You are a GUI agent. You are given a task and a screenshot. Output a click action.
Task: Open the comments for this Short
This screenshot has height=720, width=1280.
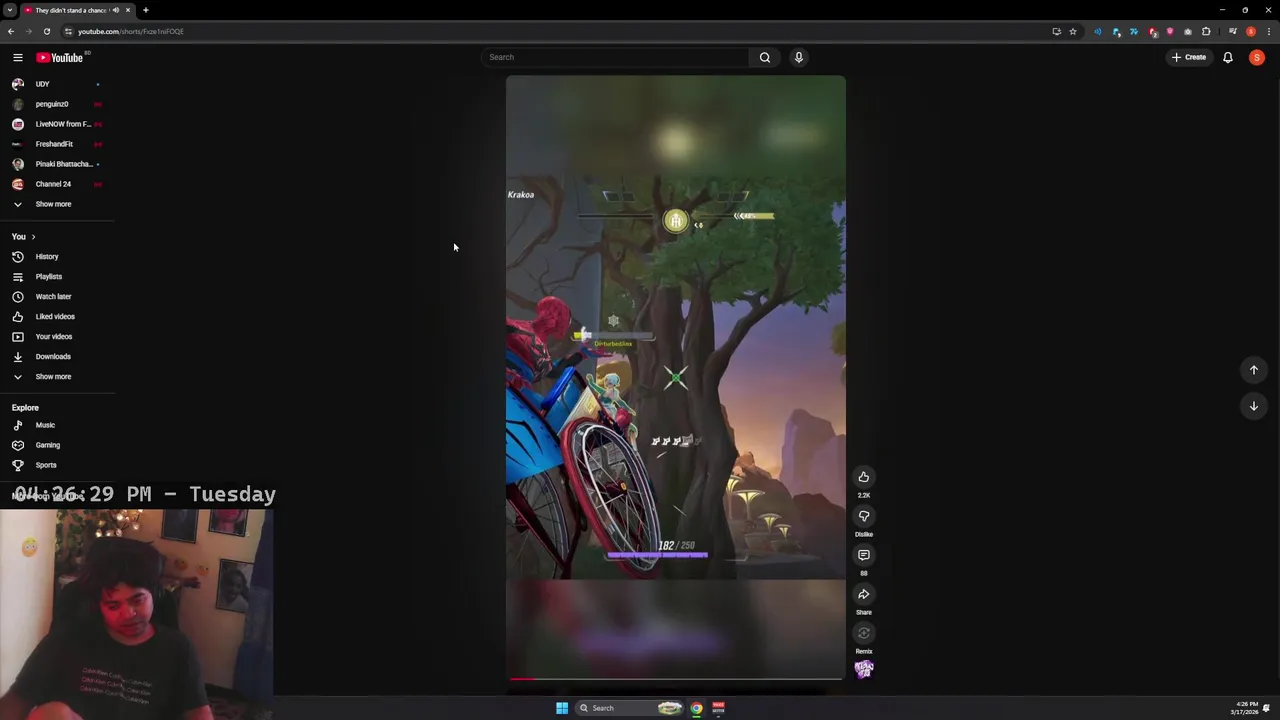[x=864, y=555]
